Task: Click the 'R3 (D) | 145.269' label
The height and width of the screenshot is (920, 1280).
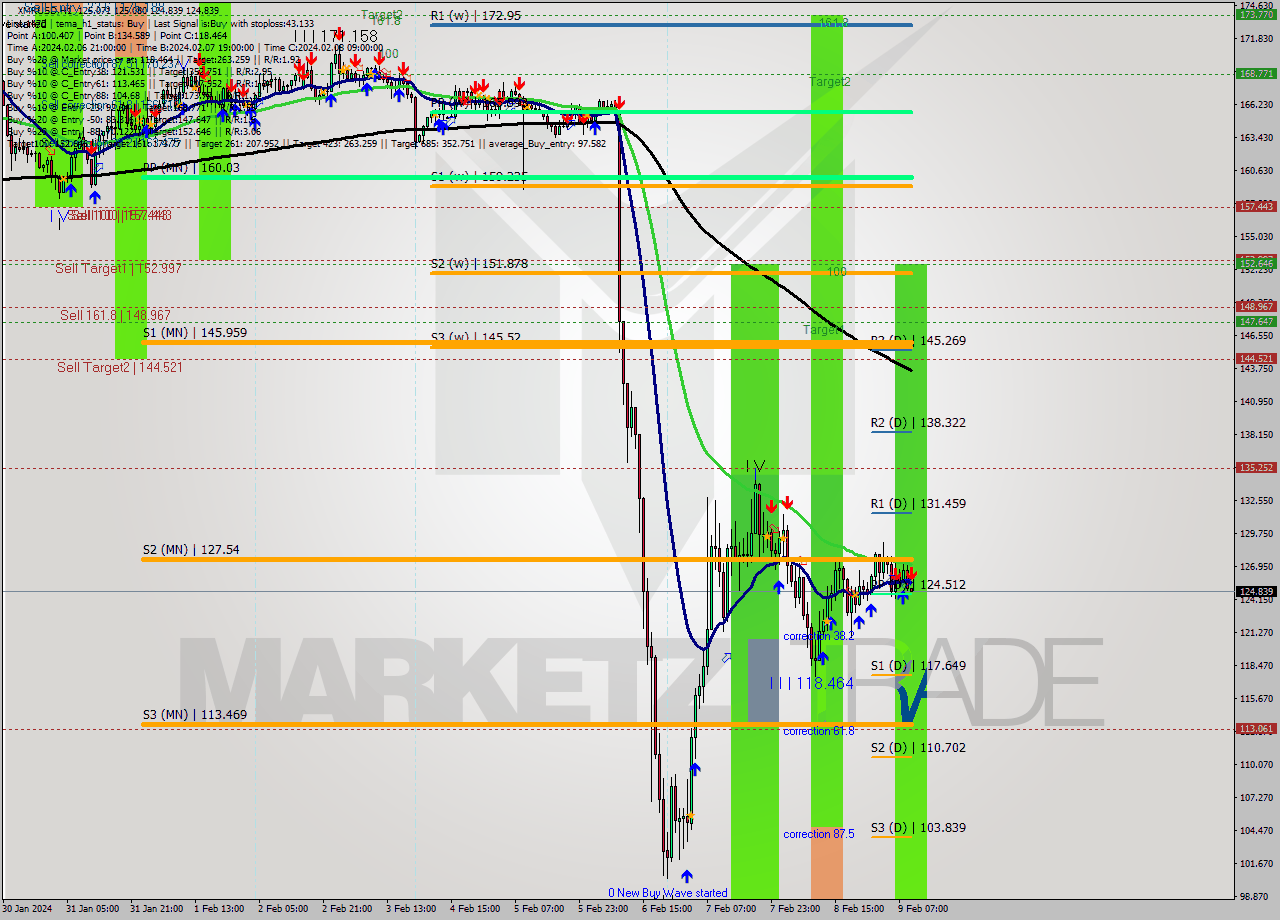Action: [918, 340]
